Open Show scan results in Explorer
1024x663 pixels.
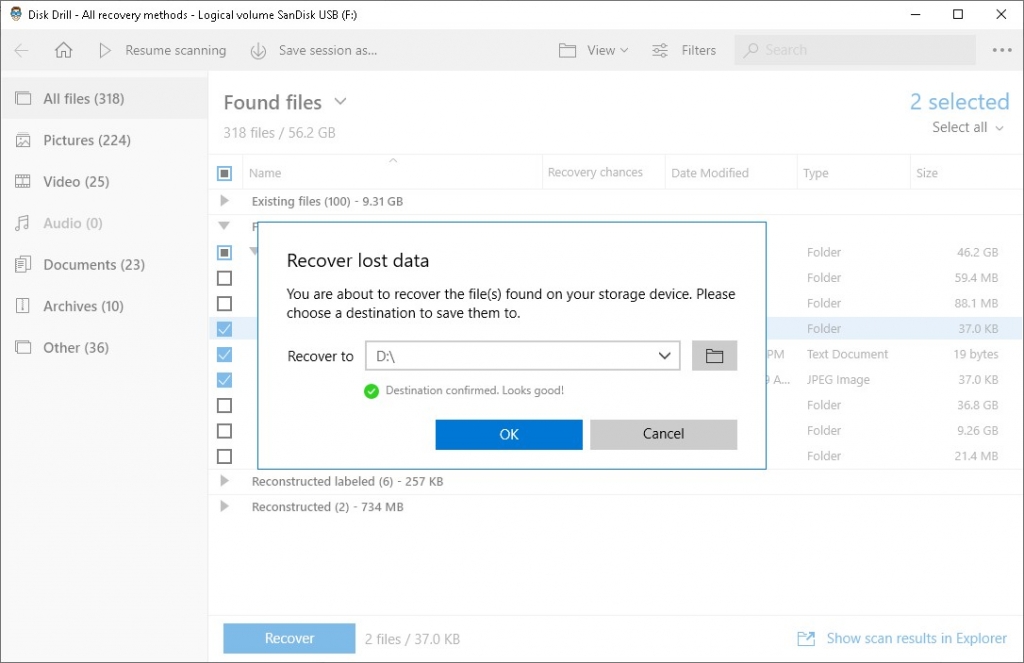915,638
